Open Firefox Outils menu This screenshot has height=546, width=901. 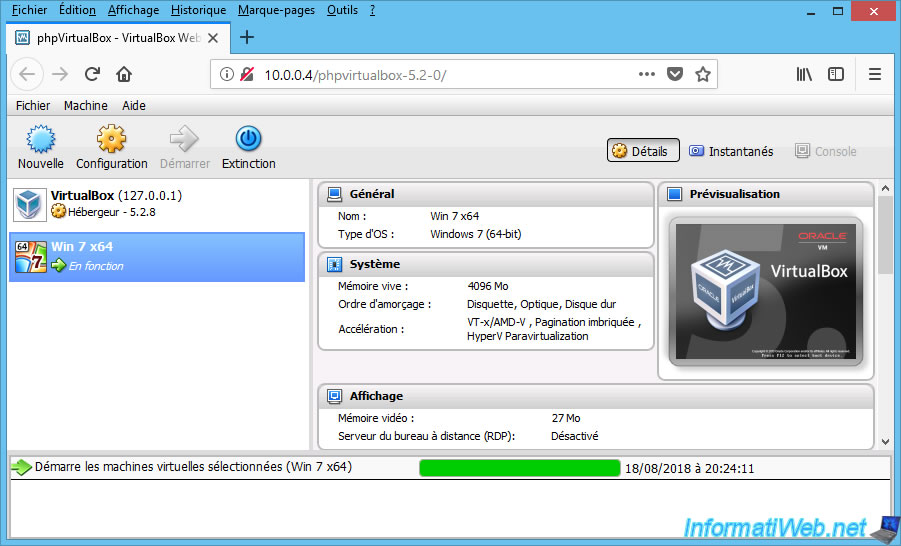click(x=342, y=10)
